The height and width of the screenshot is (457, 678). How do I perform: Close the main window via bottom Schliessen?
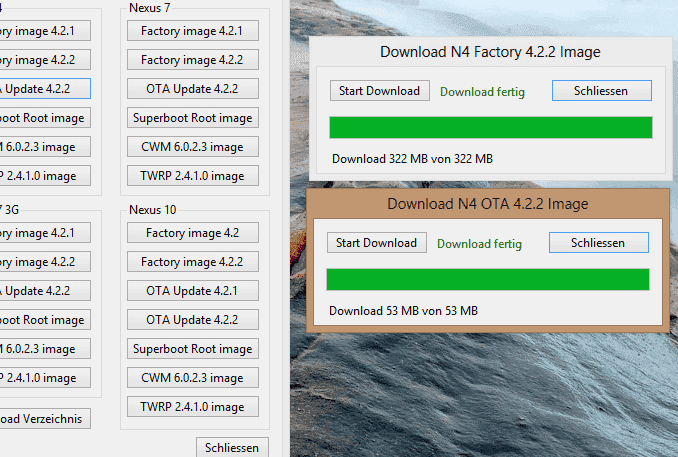click(x=232, y=447)
